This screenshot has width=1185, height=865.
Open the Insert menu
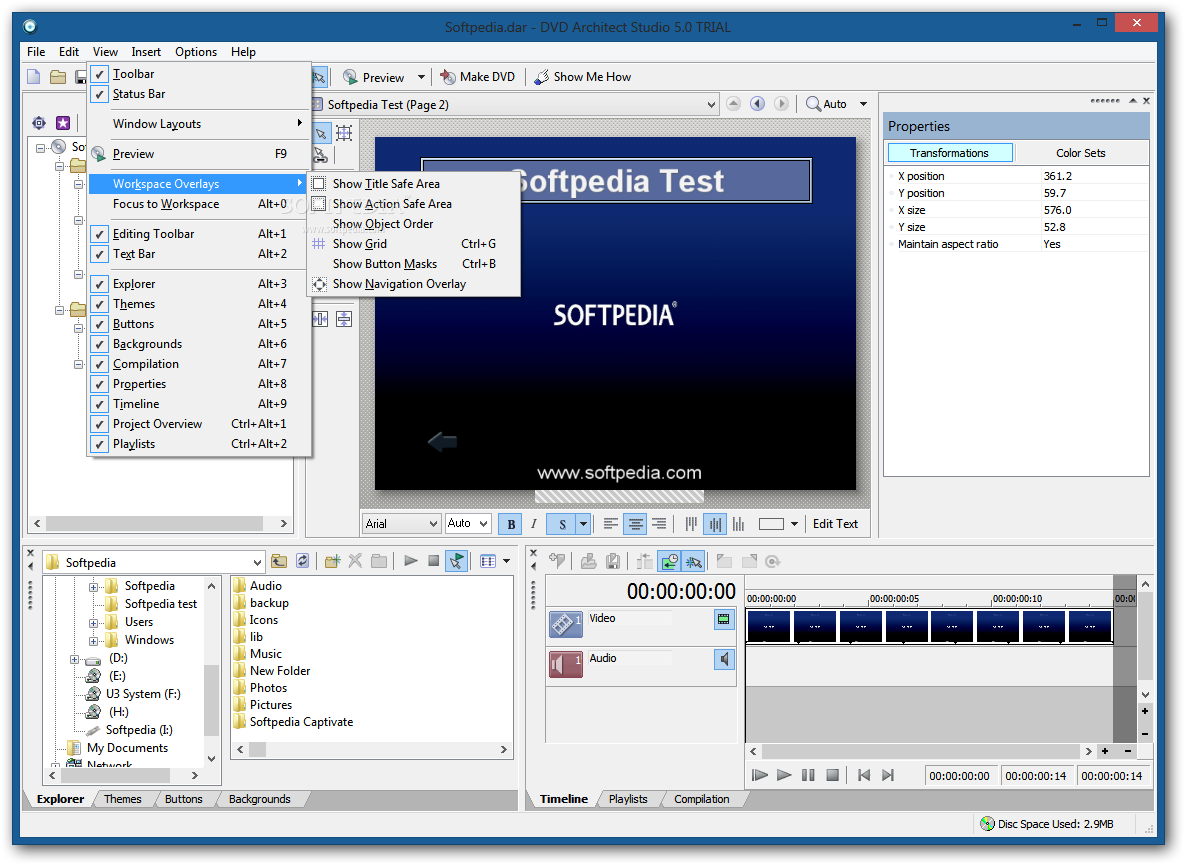(146, 51)
